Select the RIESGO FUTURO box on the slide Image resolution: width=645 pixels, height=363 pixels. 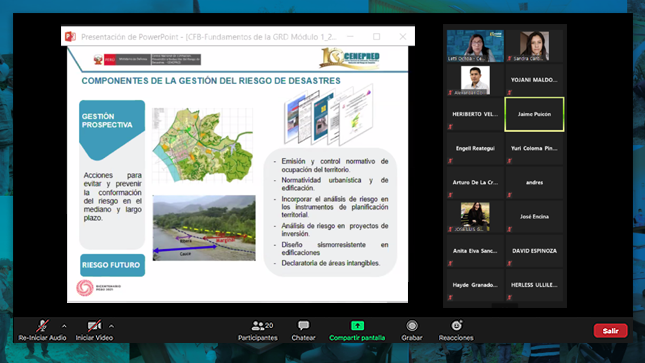point(112,265)
